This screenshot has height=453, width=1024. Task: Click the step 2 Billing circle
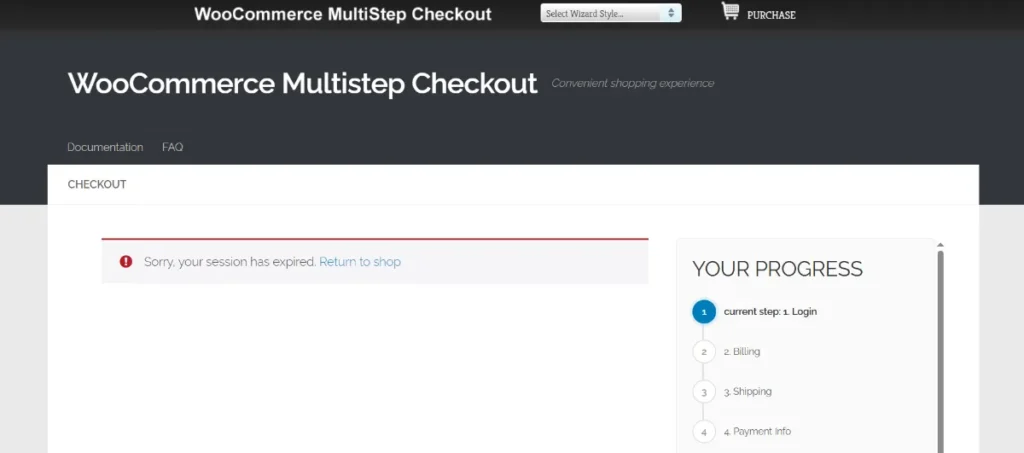pyautogui.click(x=704, y=352)
